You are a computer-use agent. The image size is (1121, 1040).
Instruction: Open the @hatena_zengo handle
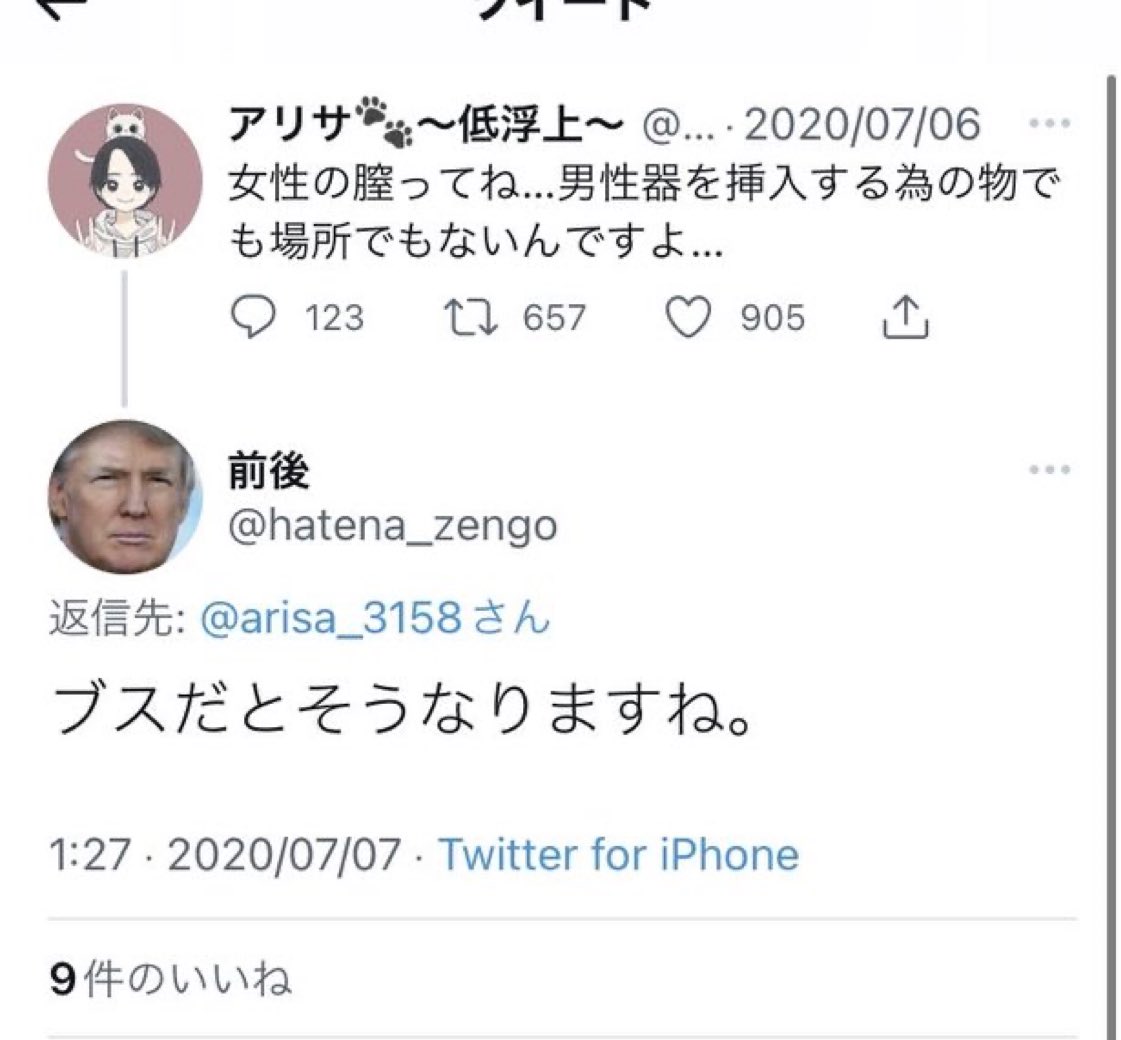393,524
